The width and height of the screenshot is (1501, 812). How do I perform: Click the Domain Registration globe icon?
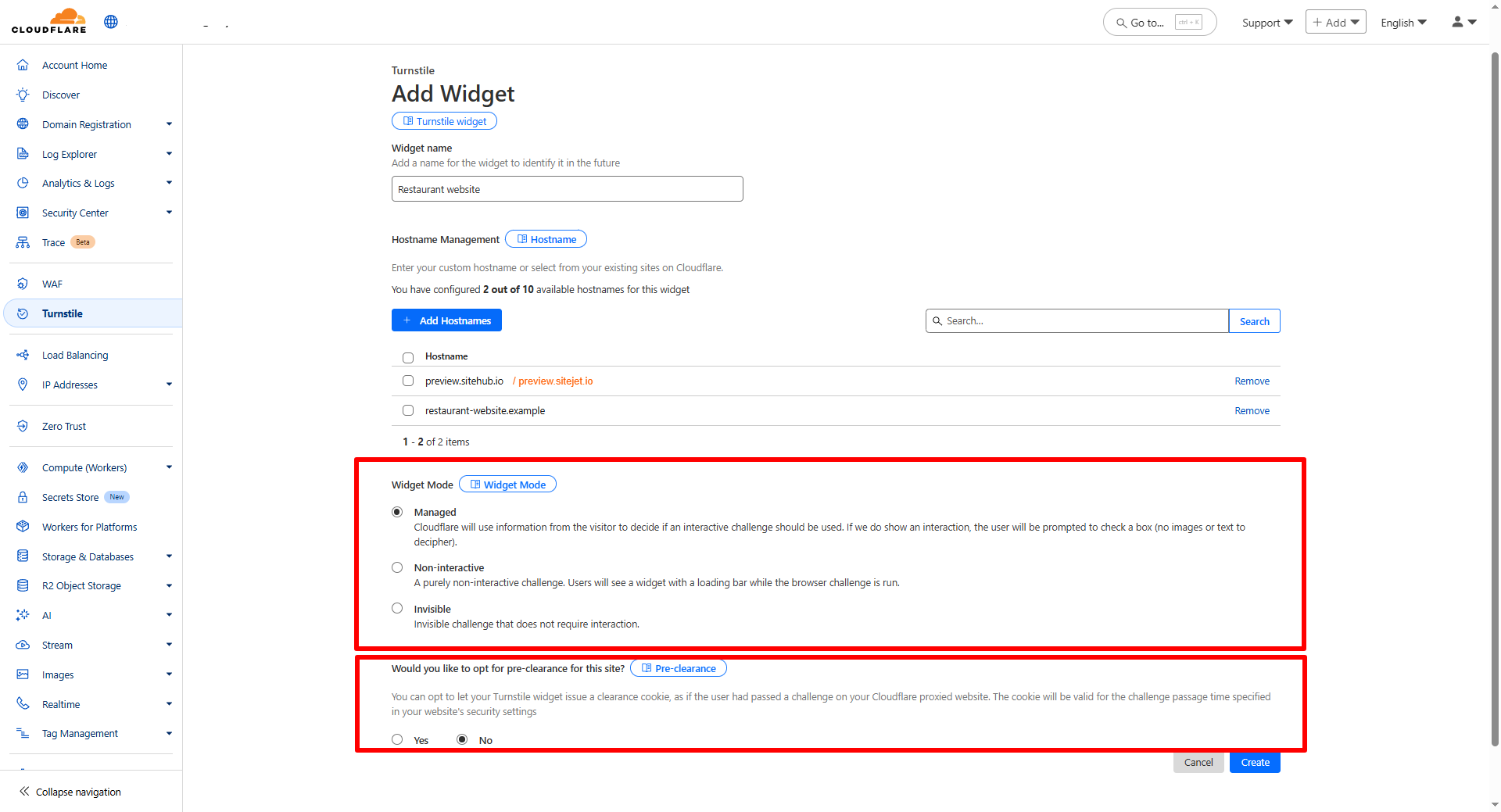(23, 124)
